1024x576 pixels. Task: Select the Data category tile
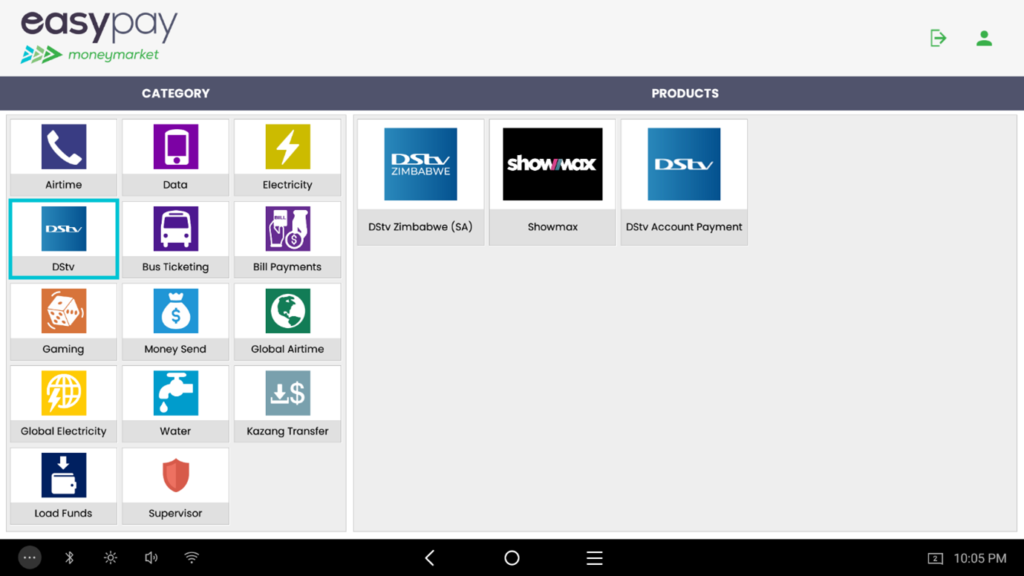pos(175,157)
